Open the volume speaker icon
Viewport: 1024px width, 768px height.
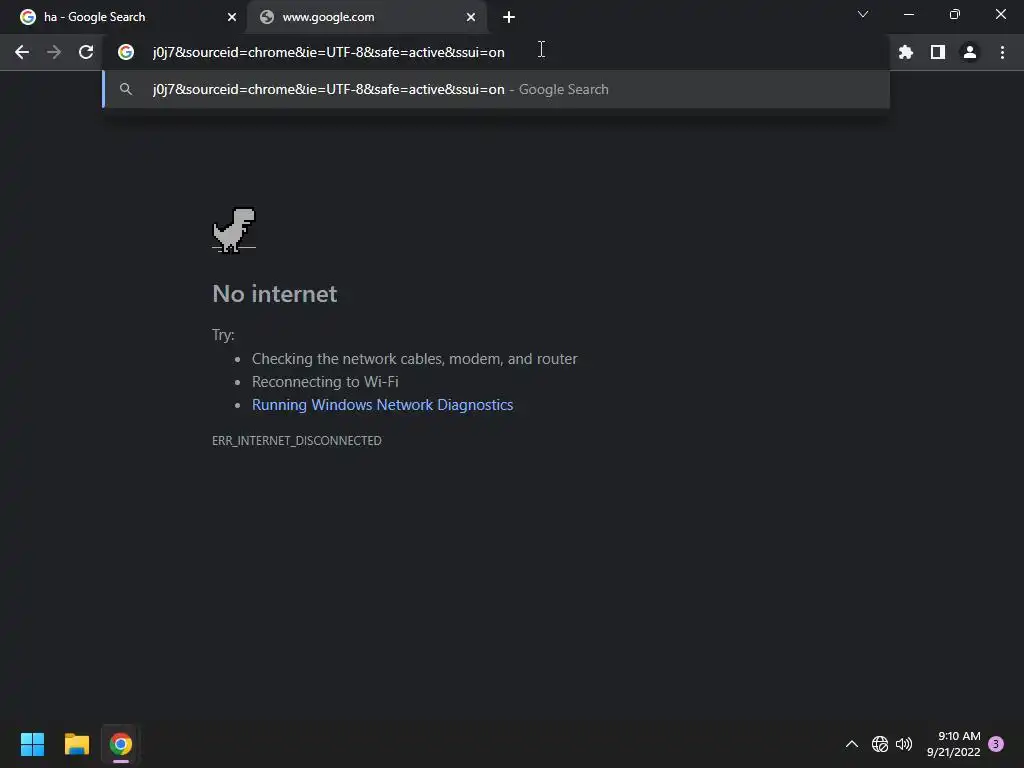[904, 744]
